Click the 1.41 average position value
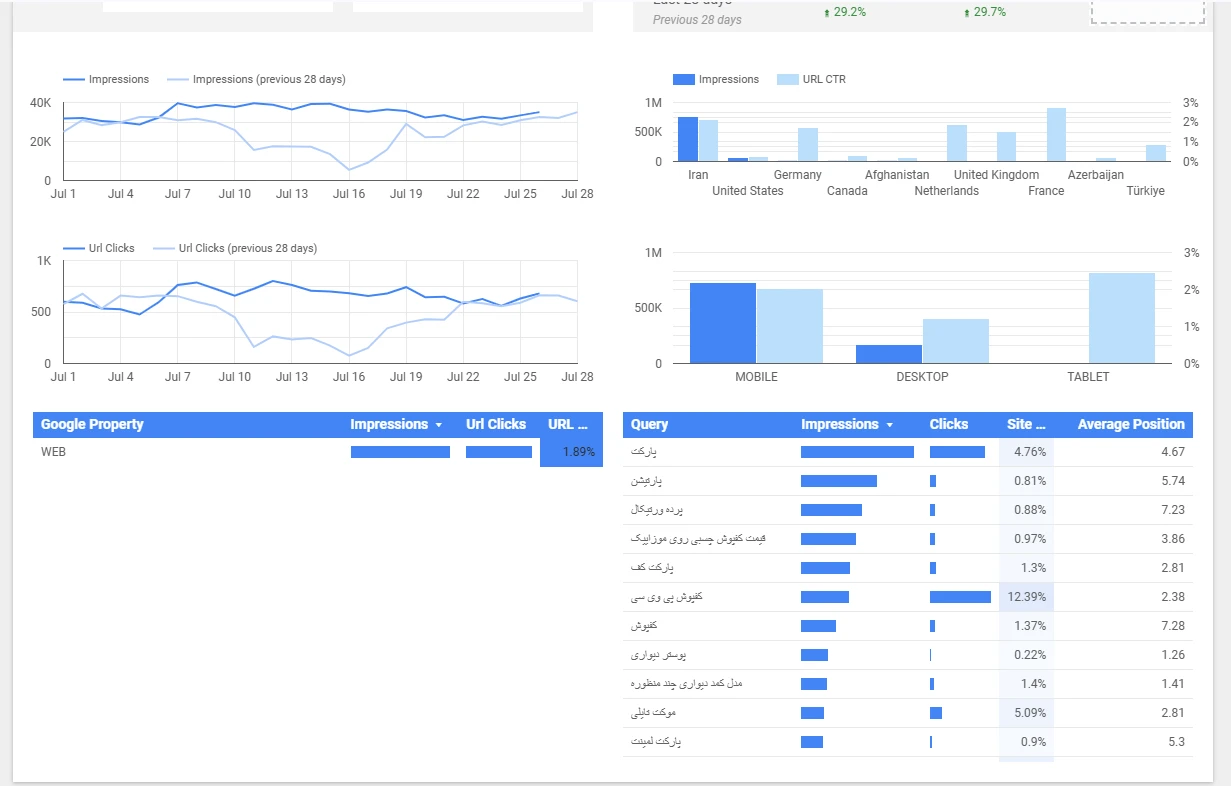The image size is (1231, 786). [x=1173, y=684]
